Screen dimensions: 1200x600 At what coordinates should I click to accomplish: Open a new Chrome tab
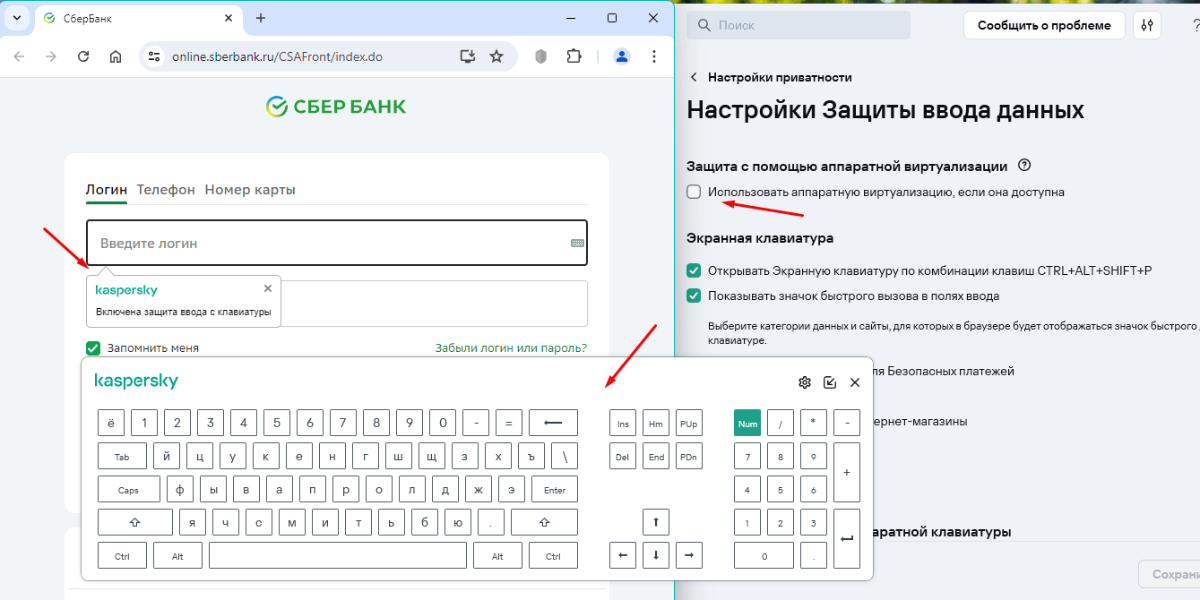261,18
